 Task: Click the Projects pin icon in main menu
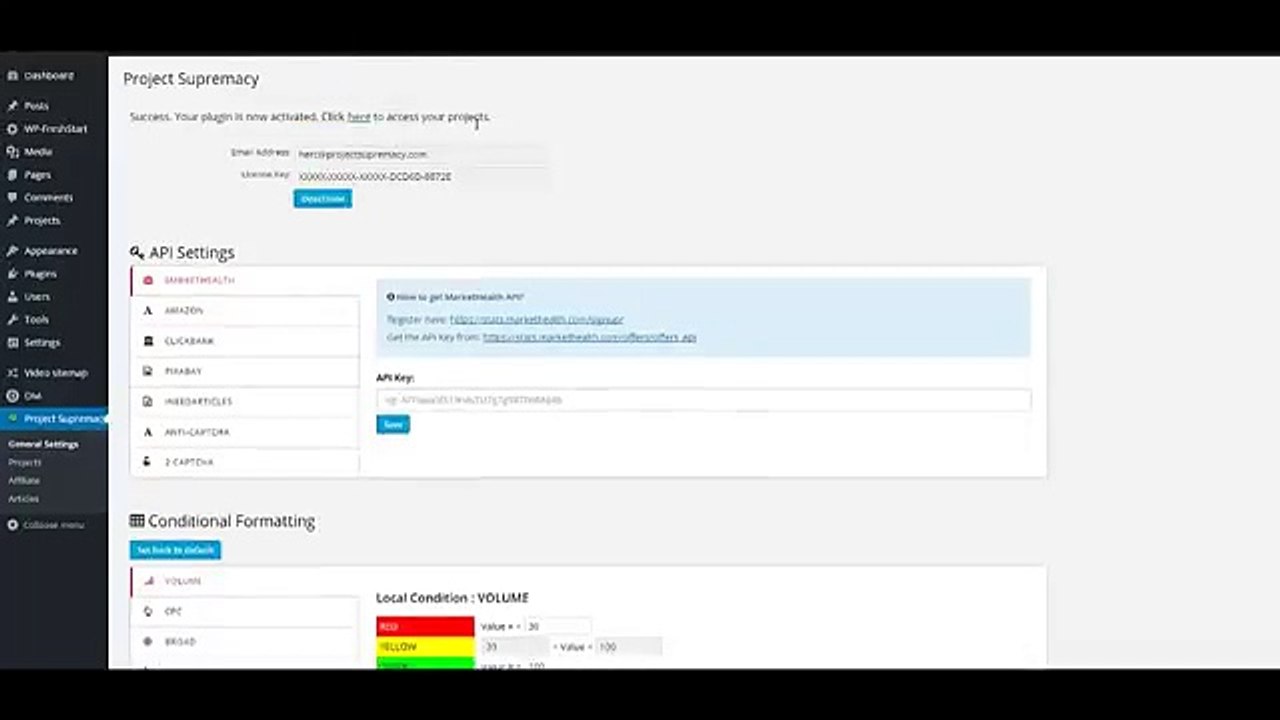pos(12,221)
